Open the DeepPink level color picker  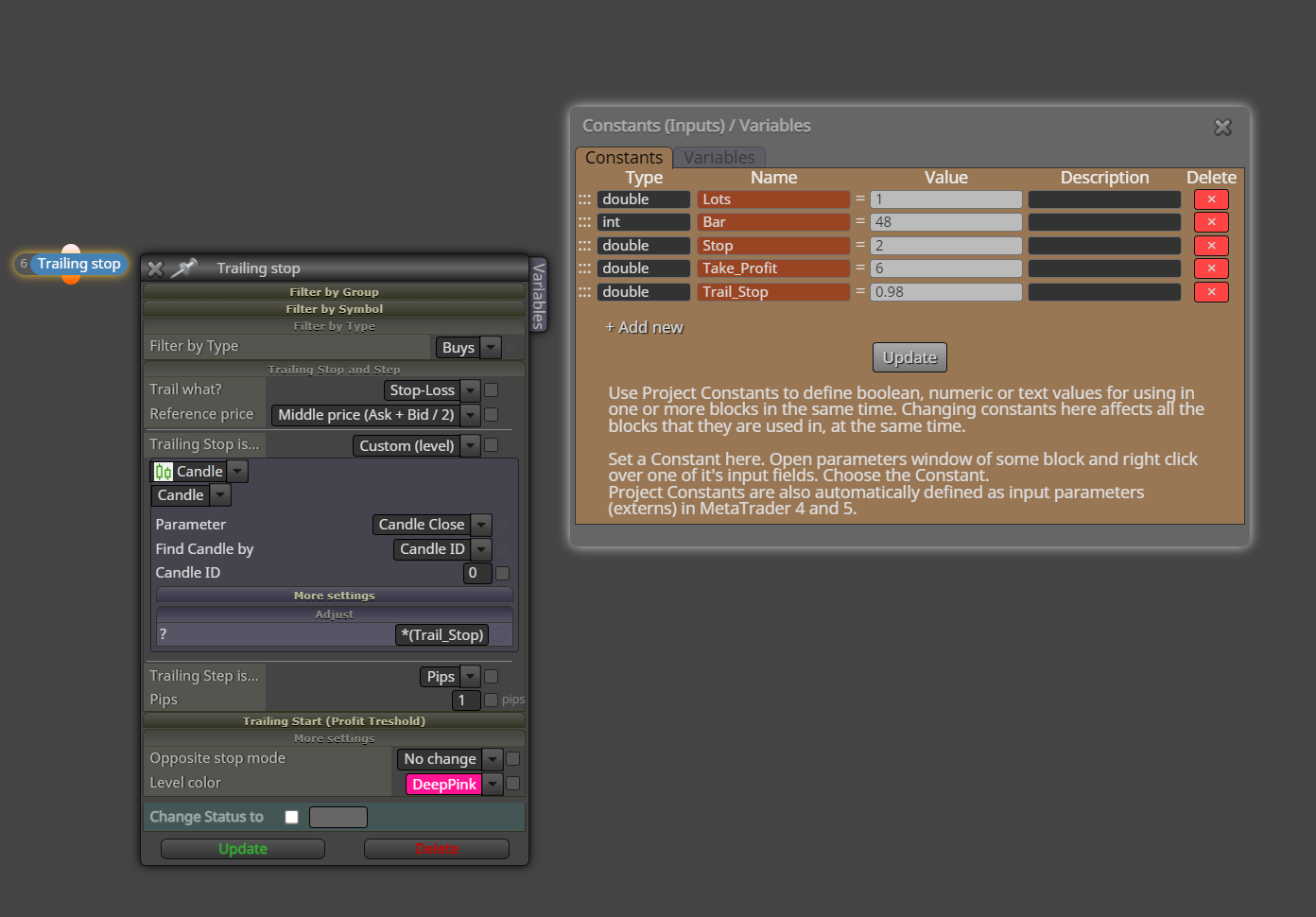coord(454,785)
